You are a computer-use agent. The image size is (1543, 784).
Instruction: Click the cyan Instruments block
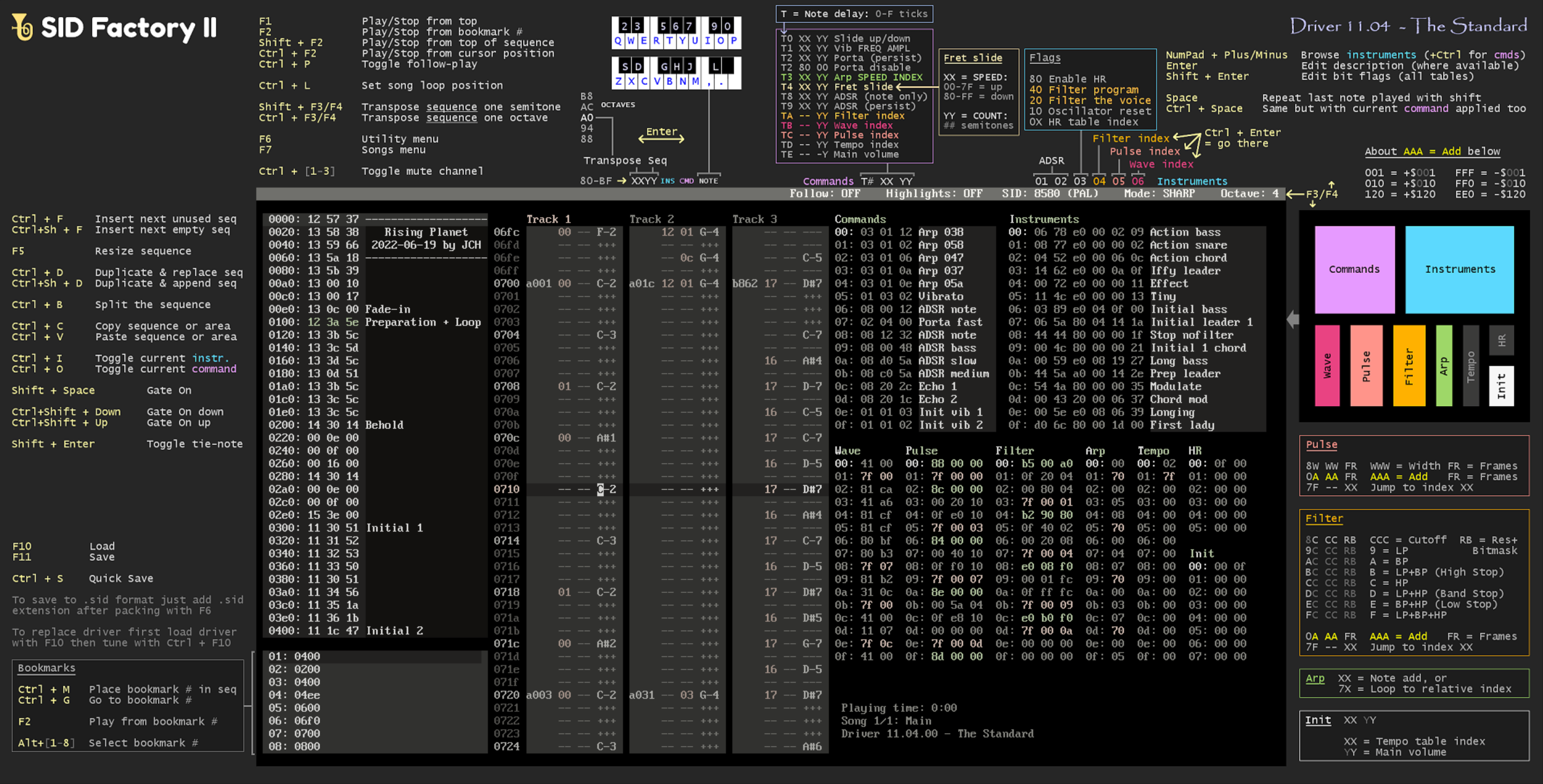pyautogui.click(x=1459, y=270)
